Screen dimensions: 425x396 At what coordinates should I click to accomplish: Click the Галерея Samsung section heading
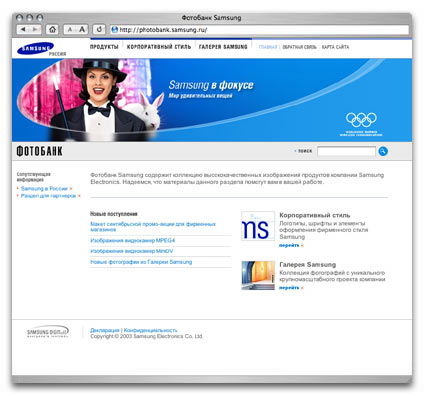point(307,265)
